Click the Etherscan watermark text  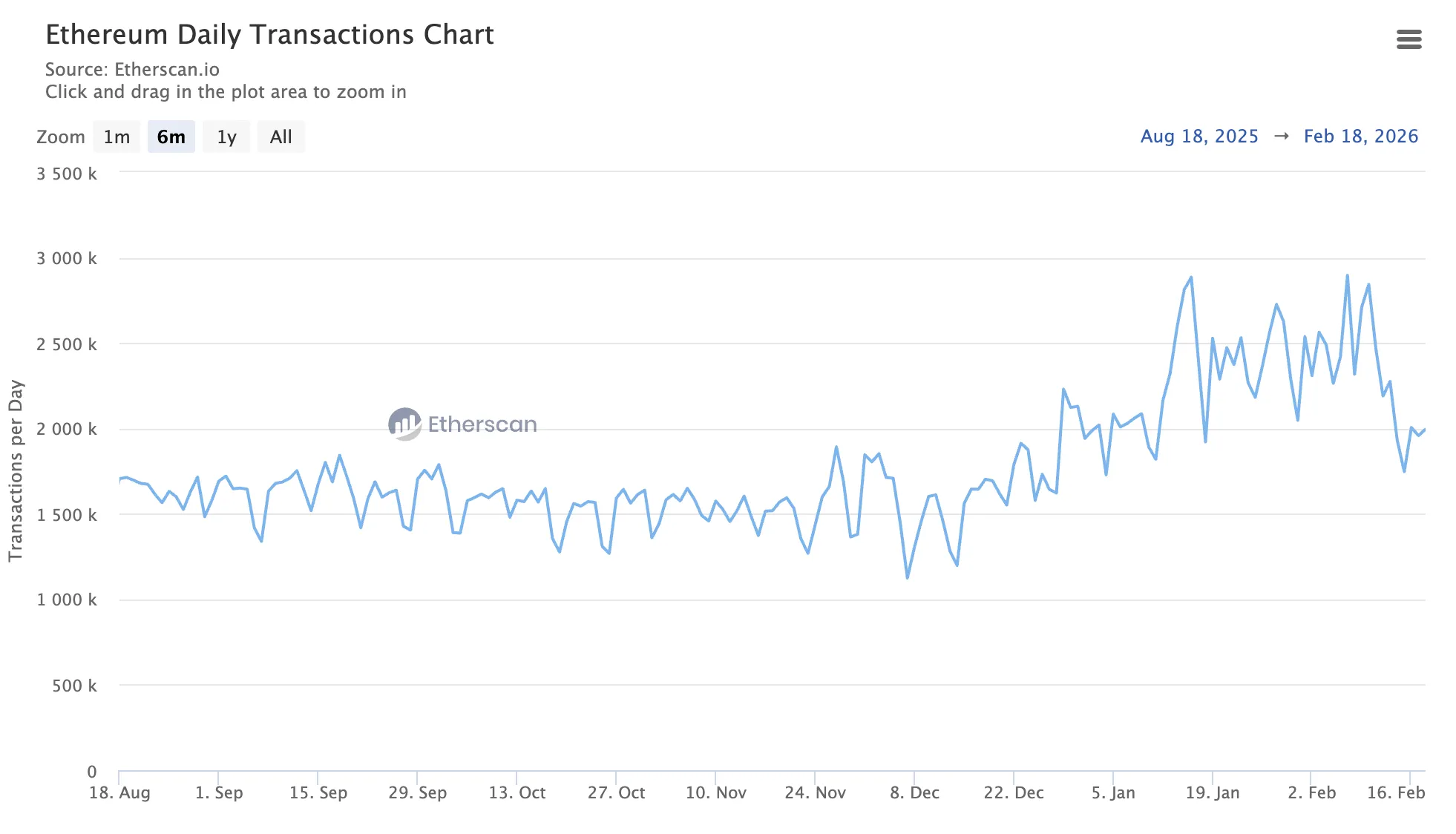pyautogui.click(x=482, y=424)
